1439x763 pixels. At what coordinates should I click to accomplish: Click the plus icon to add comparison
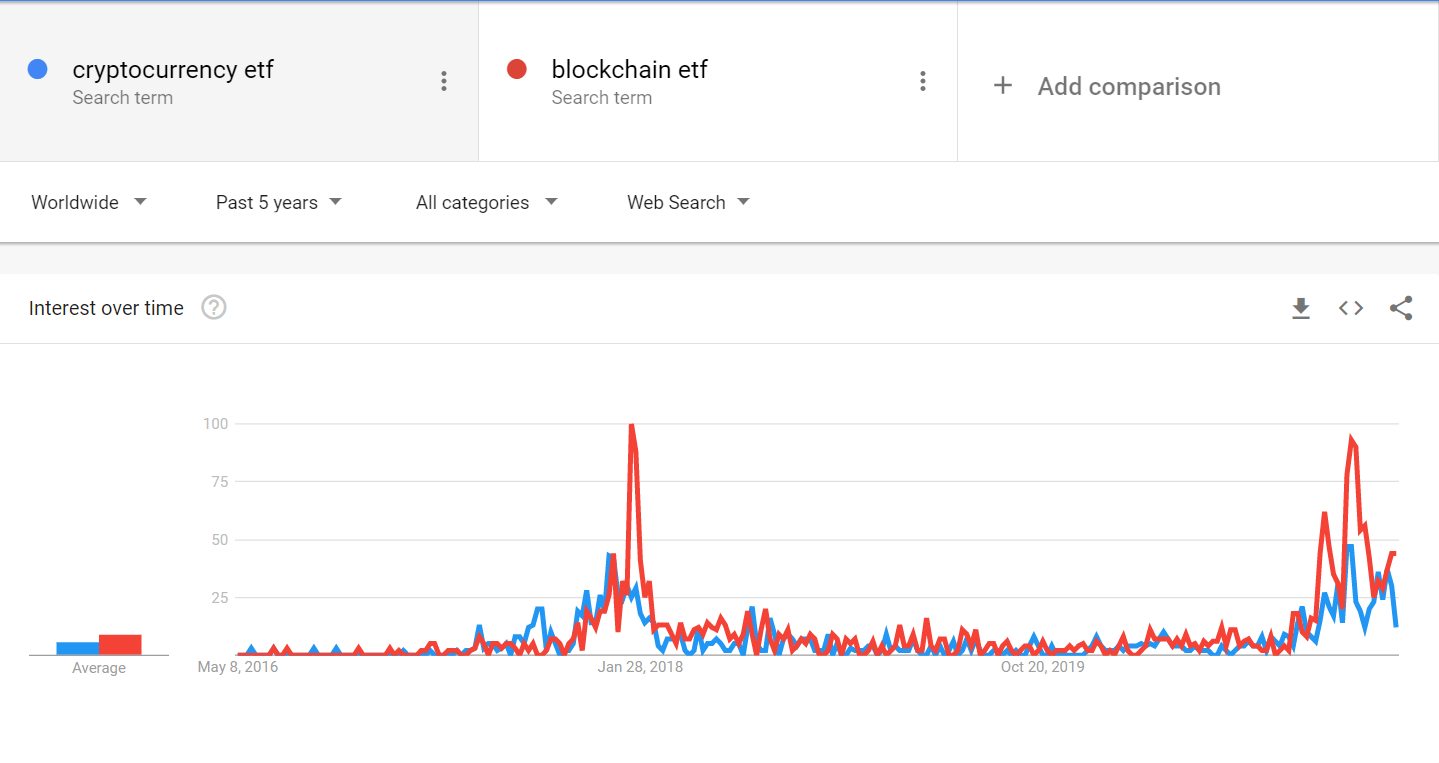click(x=1002, y=86)
